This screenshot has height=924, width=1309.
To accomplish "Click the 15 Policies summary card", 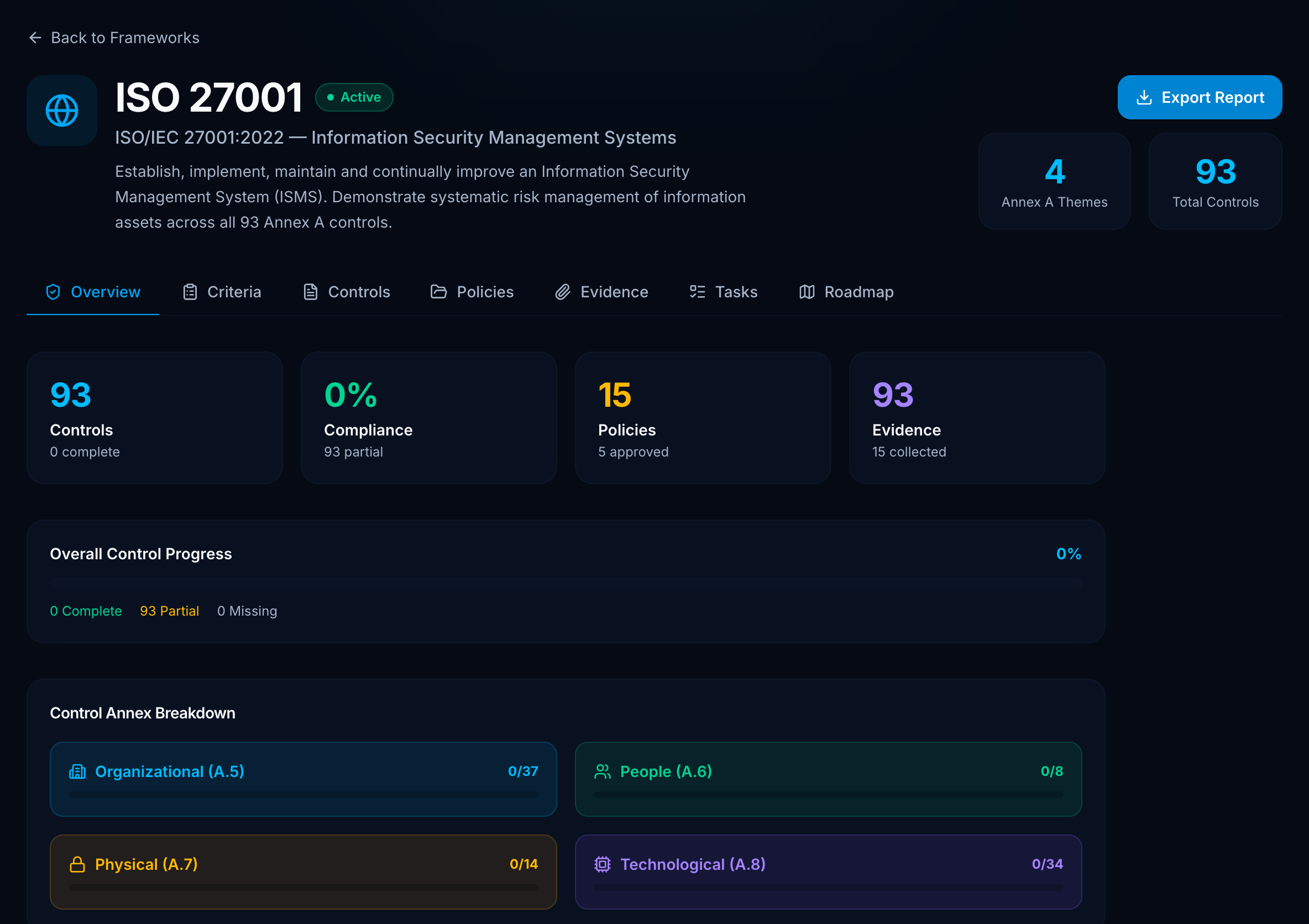I will [703, 418].
